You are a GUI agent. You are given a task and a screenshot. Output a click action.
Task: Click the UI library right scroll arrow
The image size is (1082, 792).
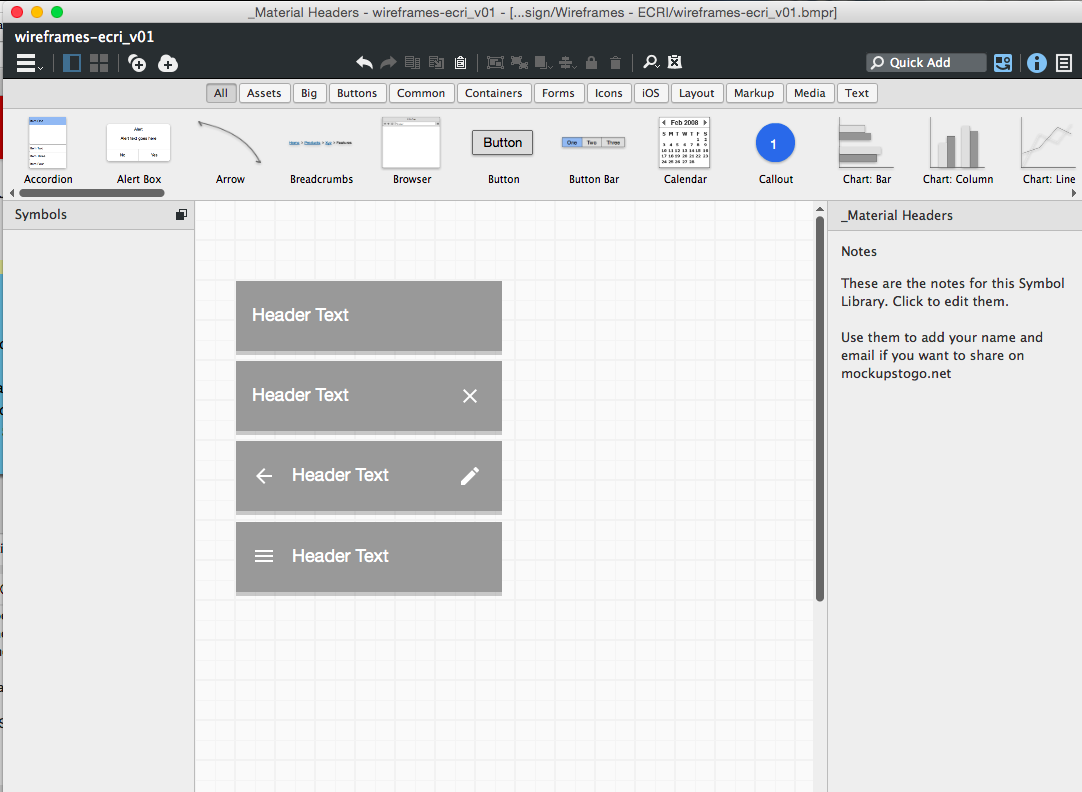tap(1074, 193)
